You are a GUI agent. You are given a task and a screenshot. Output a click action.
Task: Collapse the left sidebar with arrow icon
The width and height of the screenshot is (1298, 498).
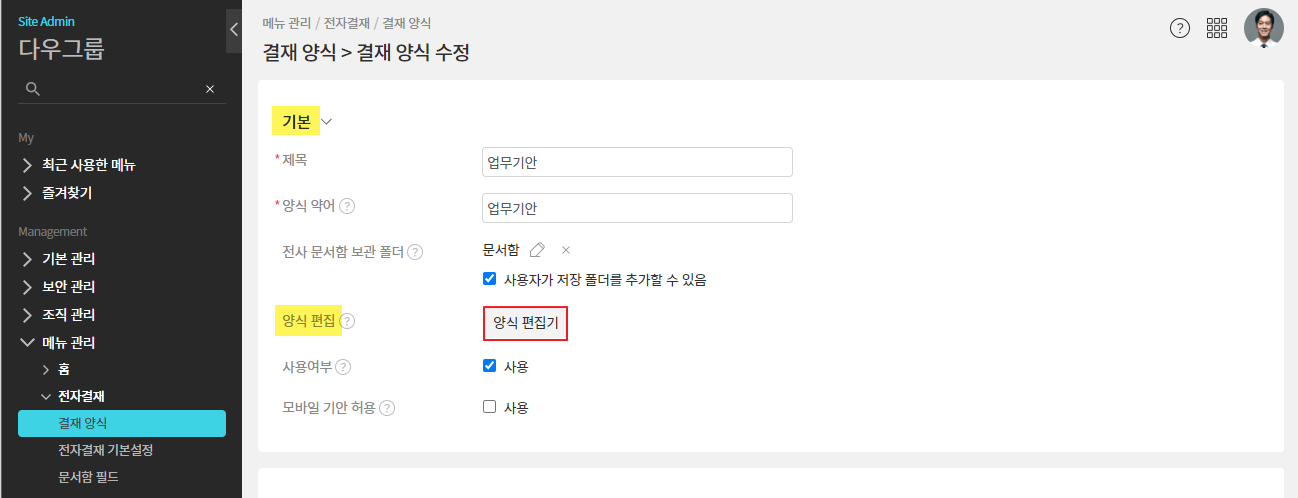(x=234, y=29)
